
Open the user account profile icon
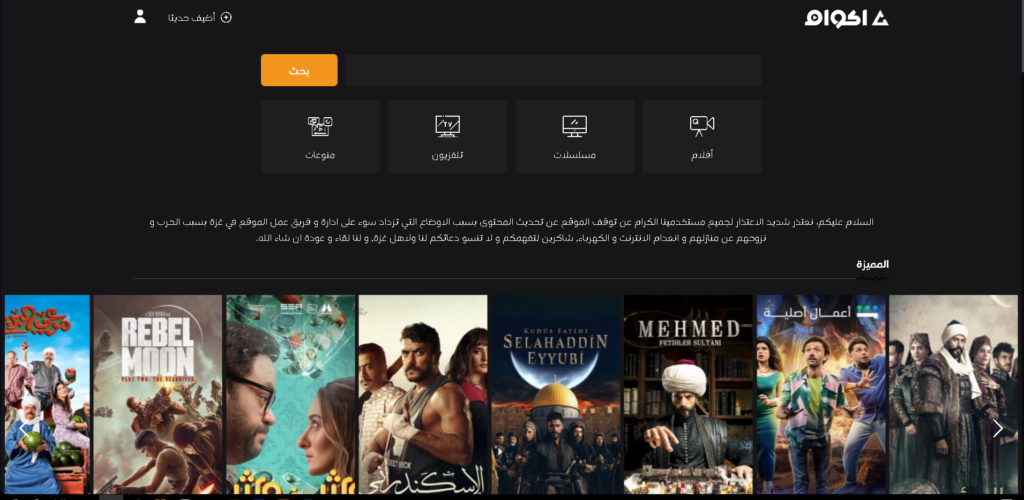pos(140,17)
